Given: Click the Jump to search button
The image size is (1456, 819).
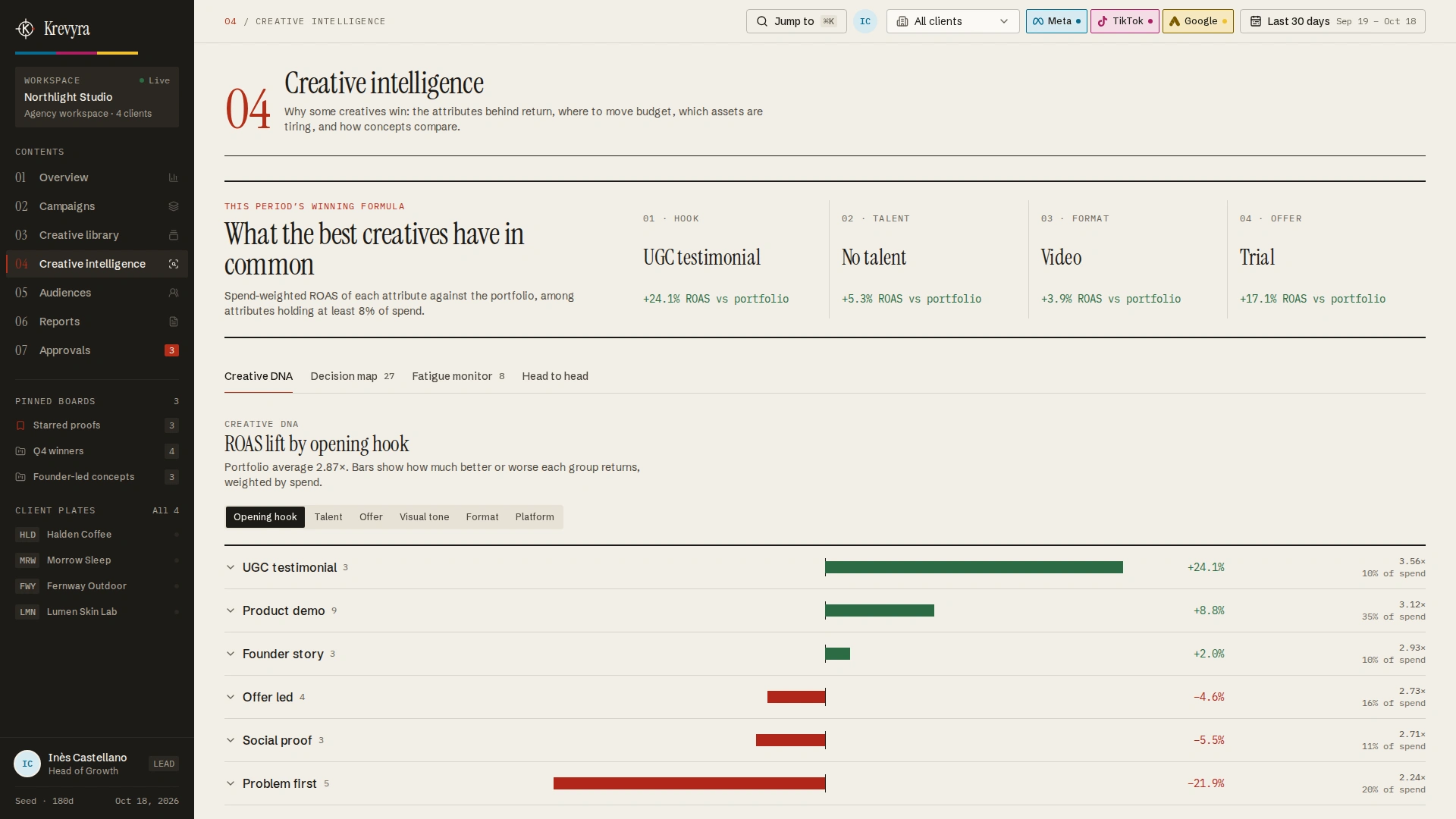Looking at the screenshot, I should coord(796,21).
